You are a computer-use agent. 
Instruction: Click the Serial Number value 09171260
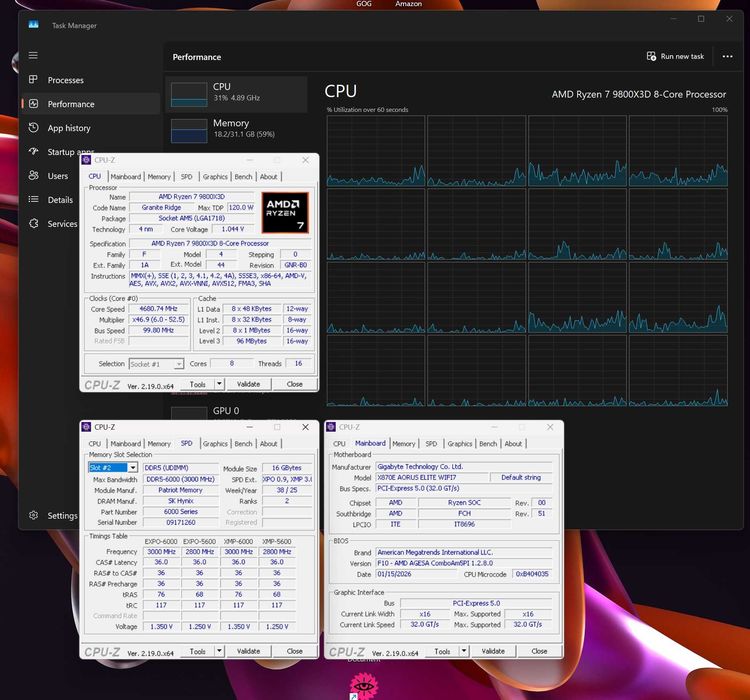coord(180,522)
